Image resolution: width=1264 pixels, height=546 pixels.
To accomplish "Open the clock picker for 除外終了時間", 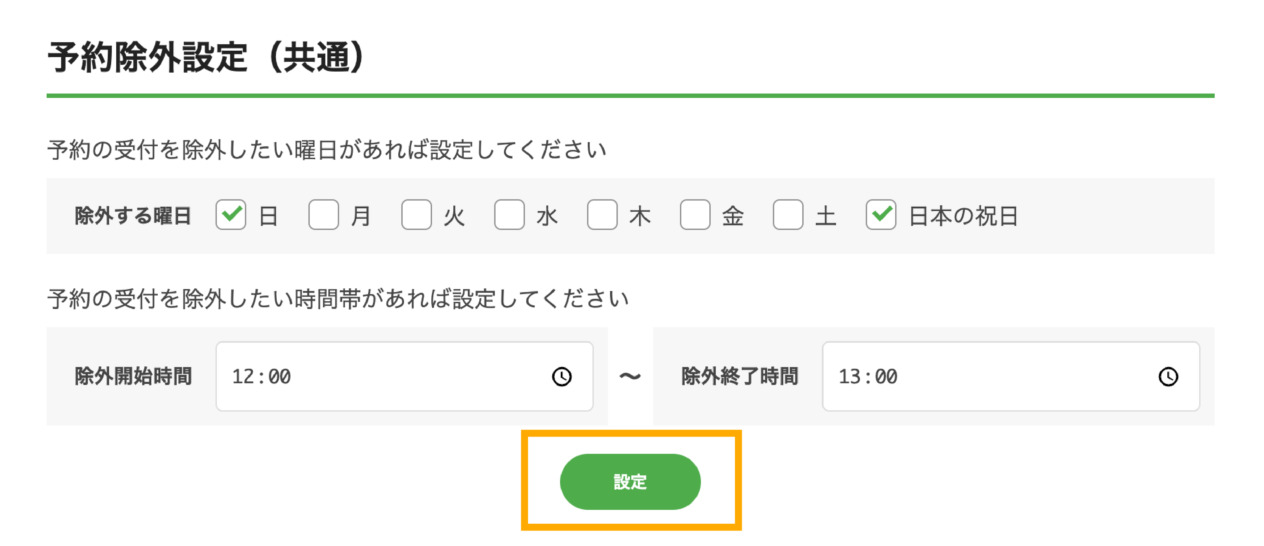I will [1168, 377].
